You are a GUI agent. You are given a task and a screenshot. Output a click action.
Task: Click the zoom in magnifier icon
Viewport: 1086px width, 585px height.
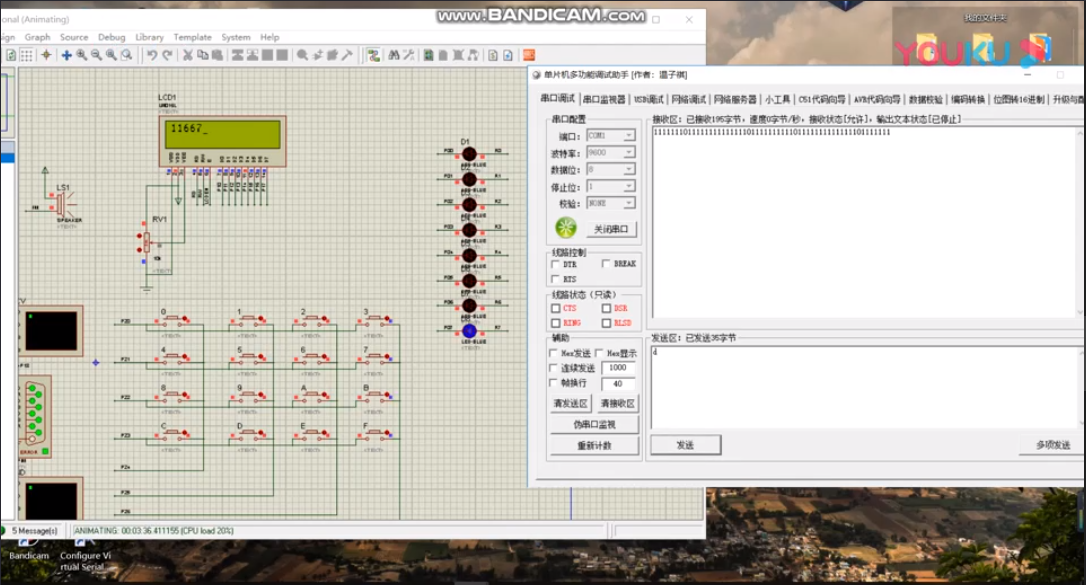82,55
